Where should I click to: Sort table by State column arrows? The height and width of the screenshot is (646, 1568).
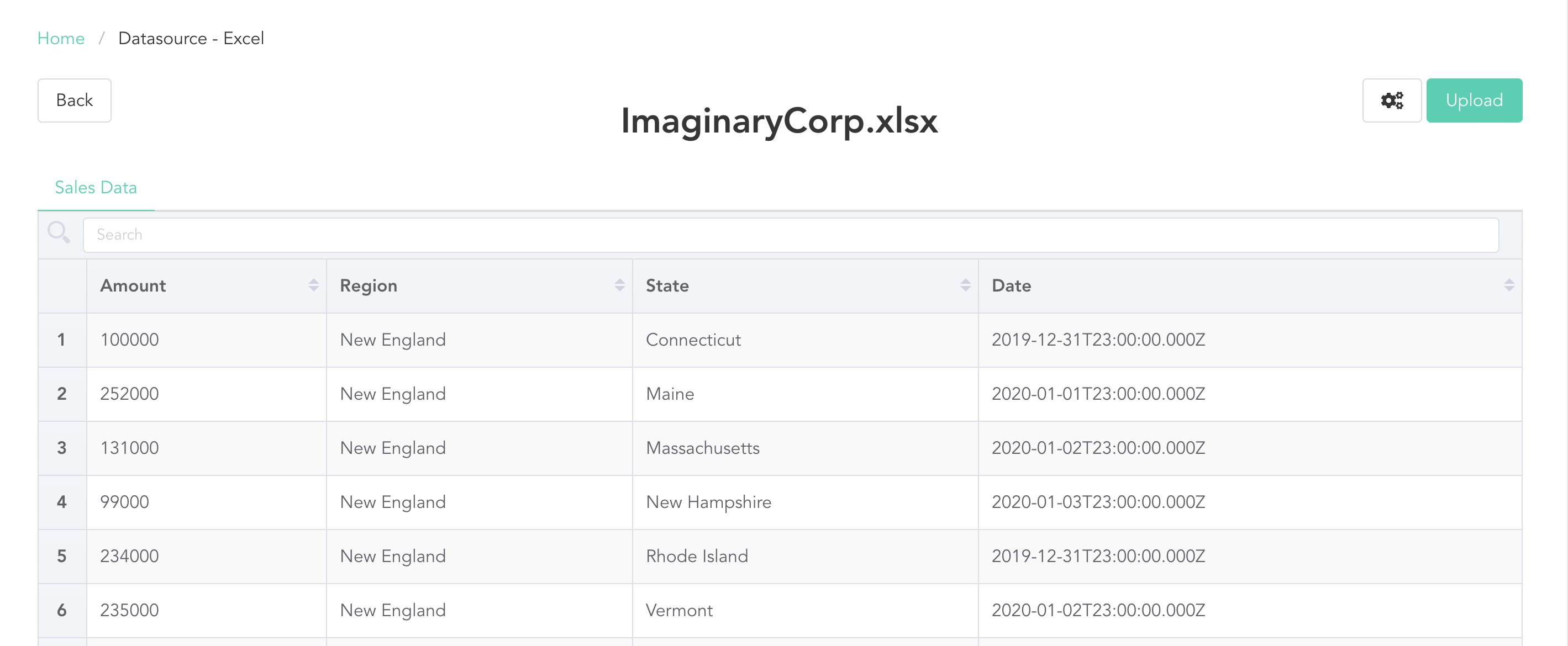pyautogui.click(x=965, y=285)
